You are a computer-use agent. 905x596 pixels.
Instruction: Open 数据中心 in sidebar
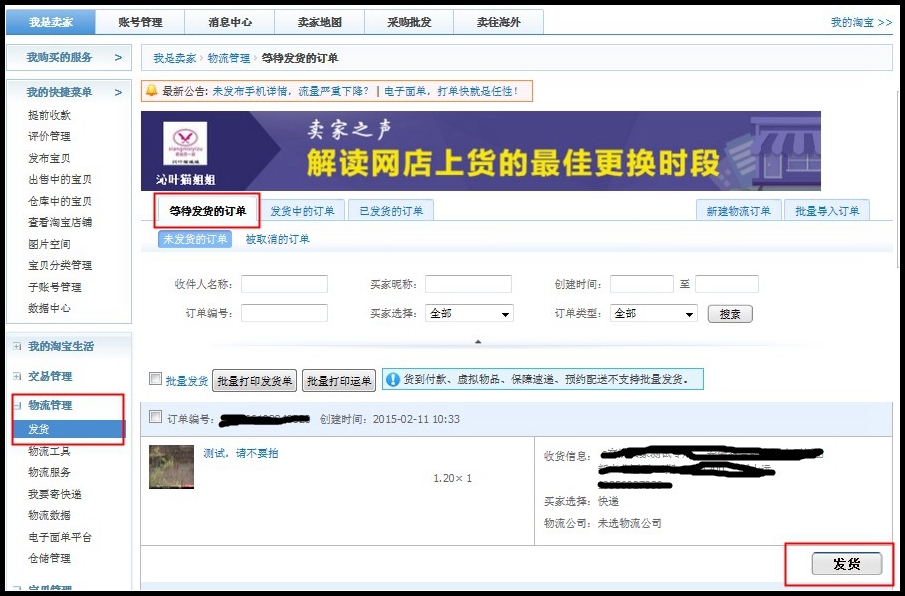coord(49,308)
